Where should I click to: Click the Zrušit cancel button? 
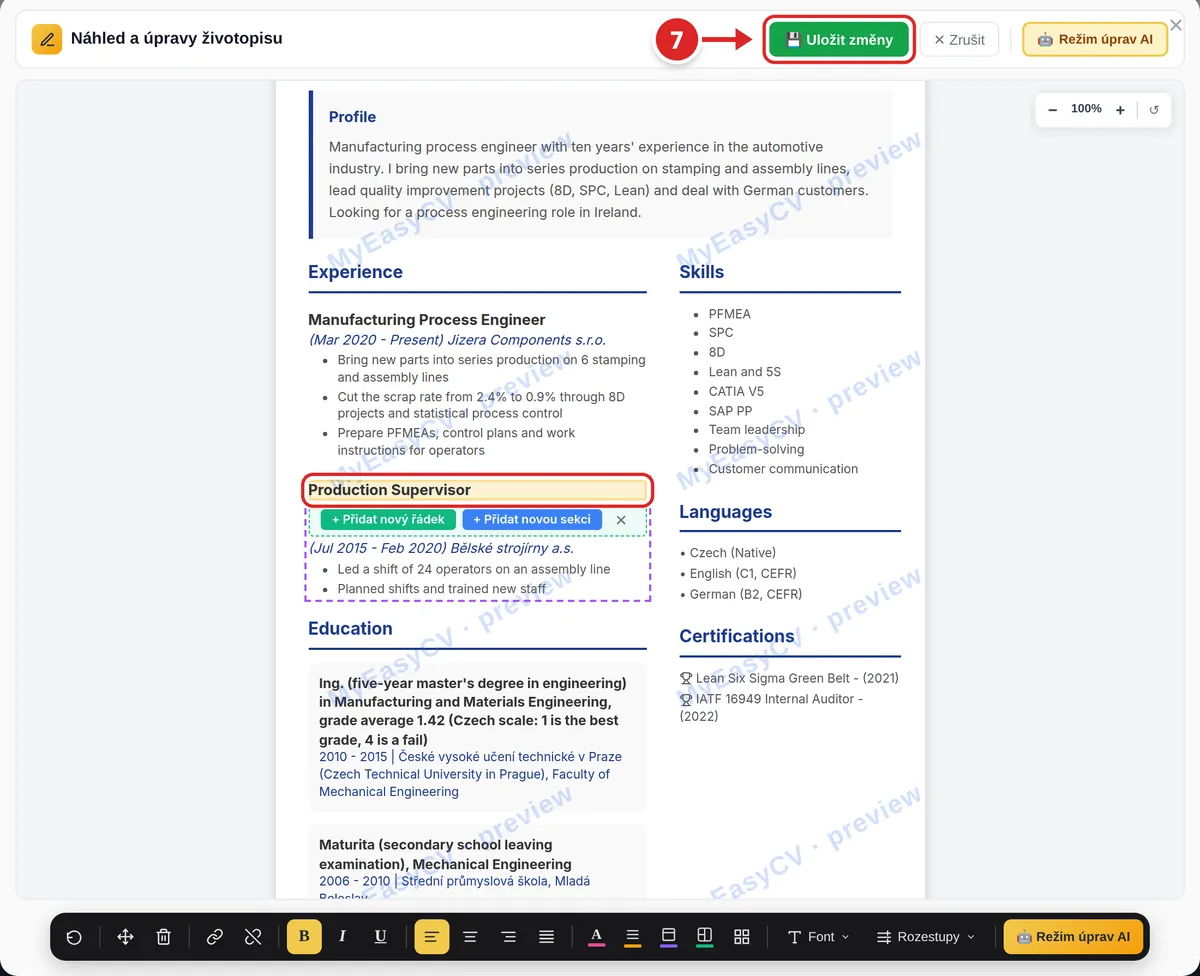(959, 40)
